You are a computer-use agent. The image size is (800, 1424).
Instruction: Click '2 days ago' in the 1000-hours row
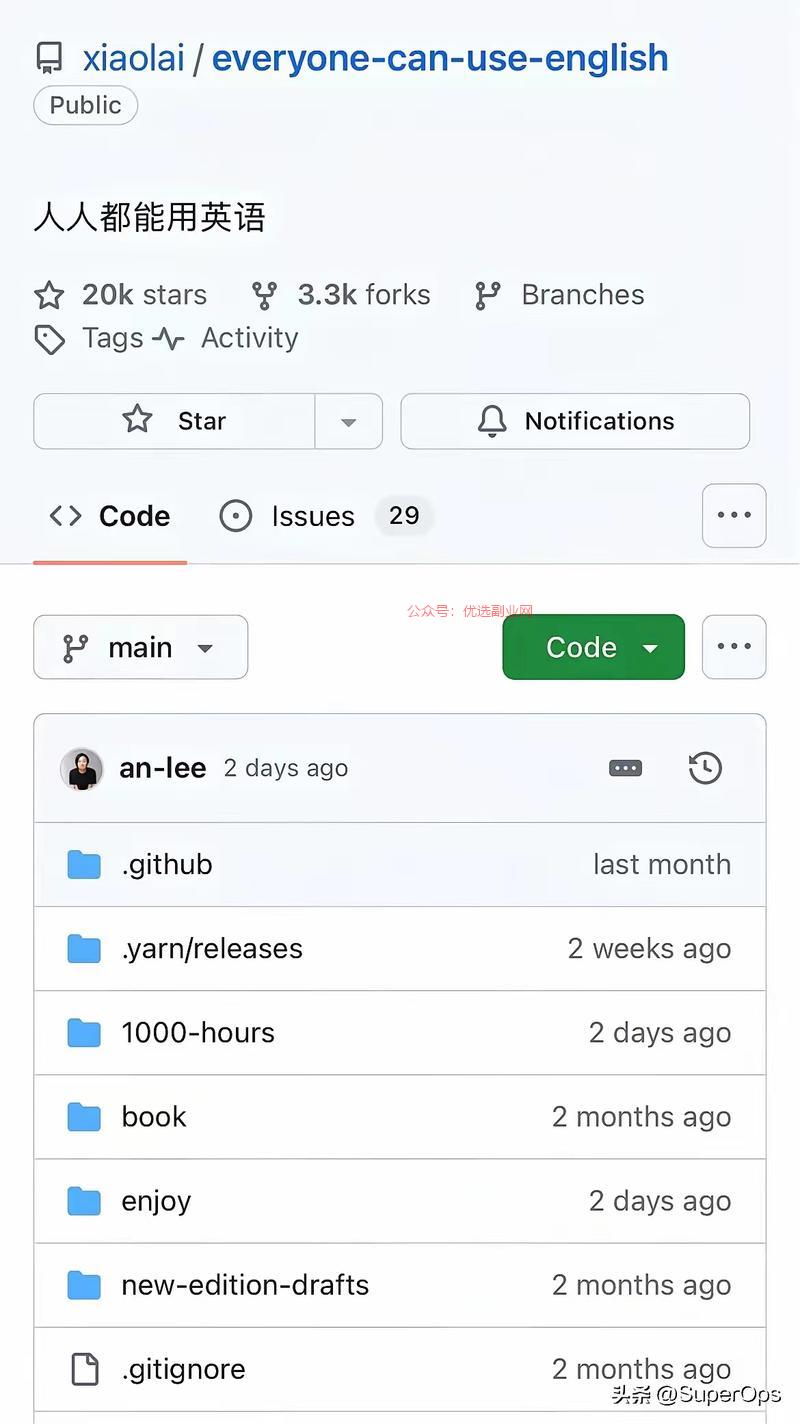[660, 1032]
